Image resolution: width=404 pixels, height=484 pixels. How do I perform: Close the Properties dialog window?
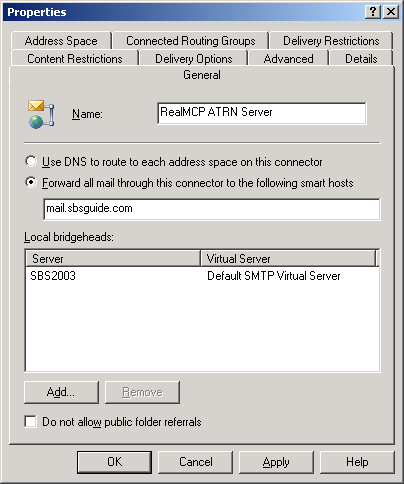tap(390, 12)
